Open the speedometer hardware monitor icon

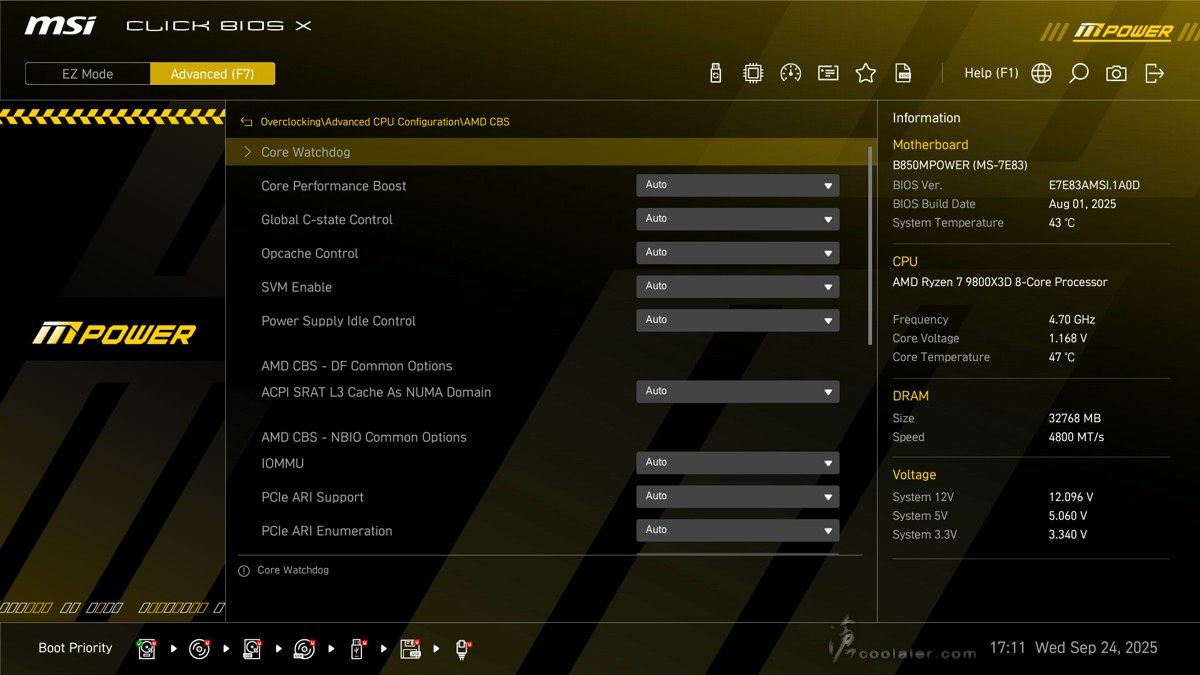pyautogui.click(x=791, y=73)
